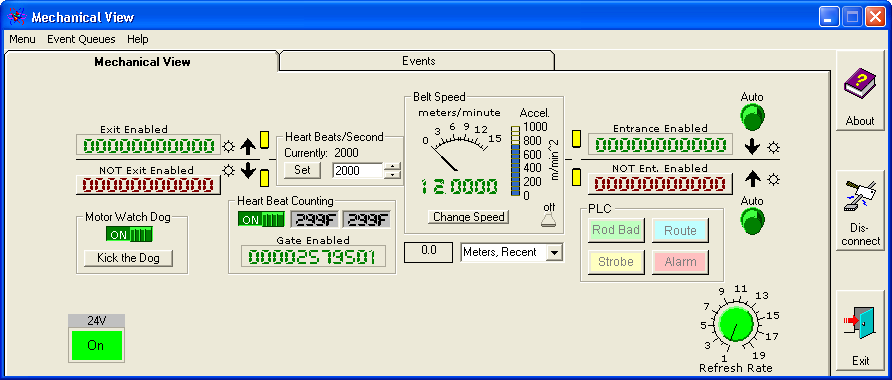
Task: Toggle the Motor Watch Dog ON switch
Action: (129, 234)
